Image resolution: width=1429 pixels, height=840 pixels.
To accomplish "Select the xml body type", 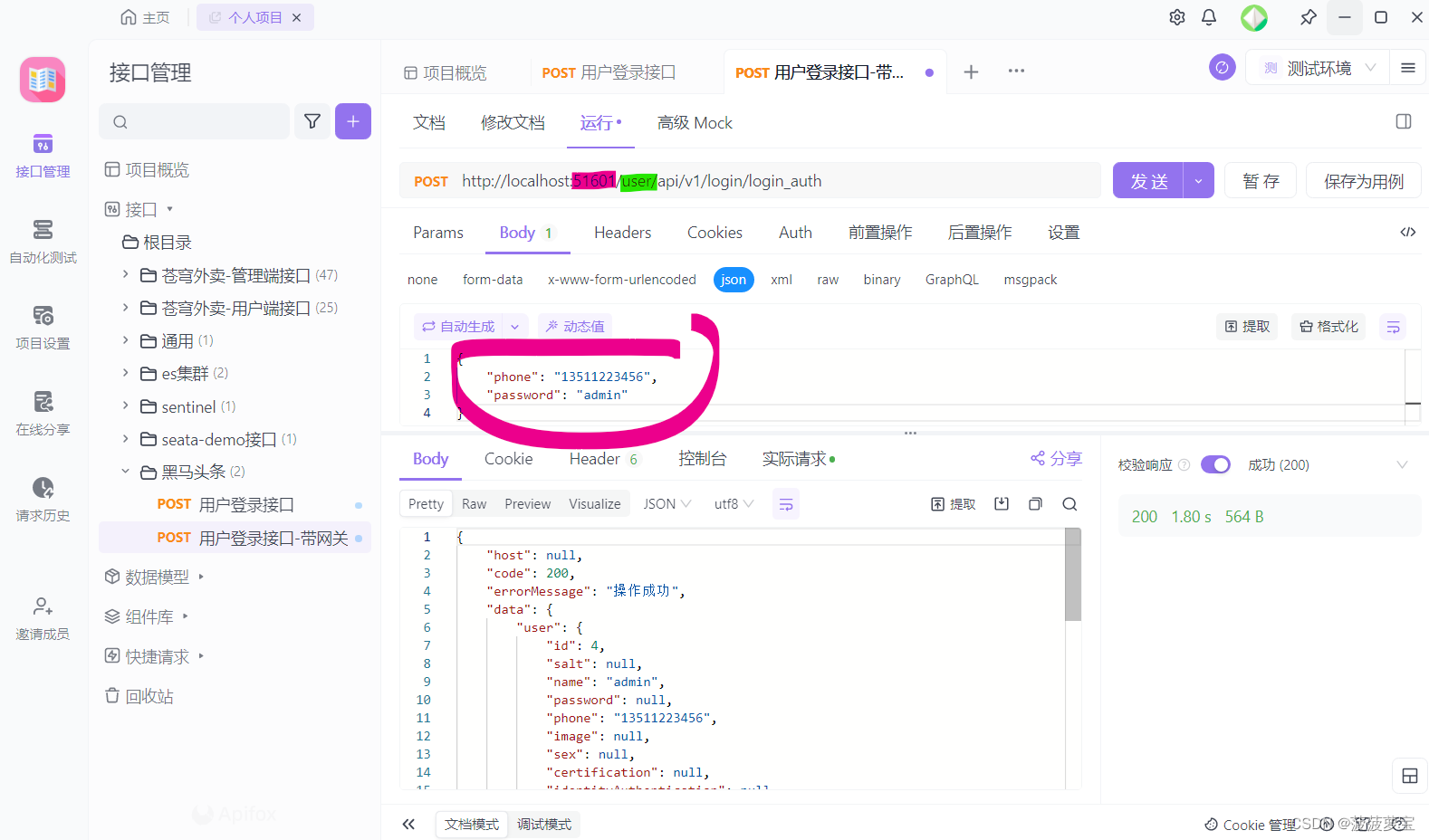I will tap(782, 280).
